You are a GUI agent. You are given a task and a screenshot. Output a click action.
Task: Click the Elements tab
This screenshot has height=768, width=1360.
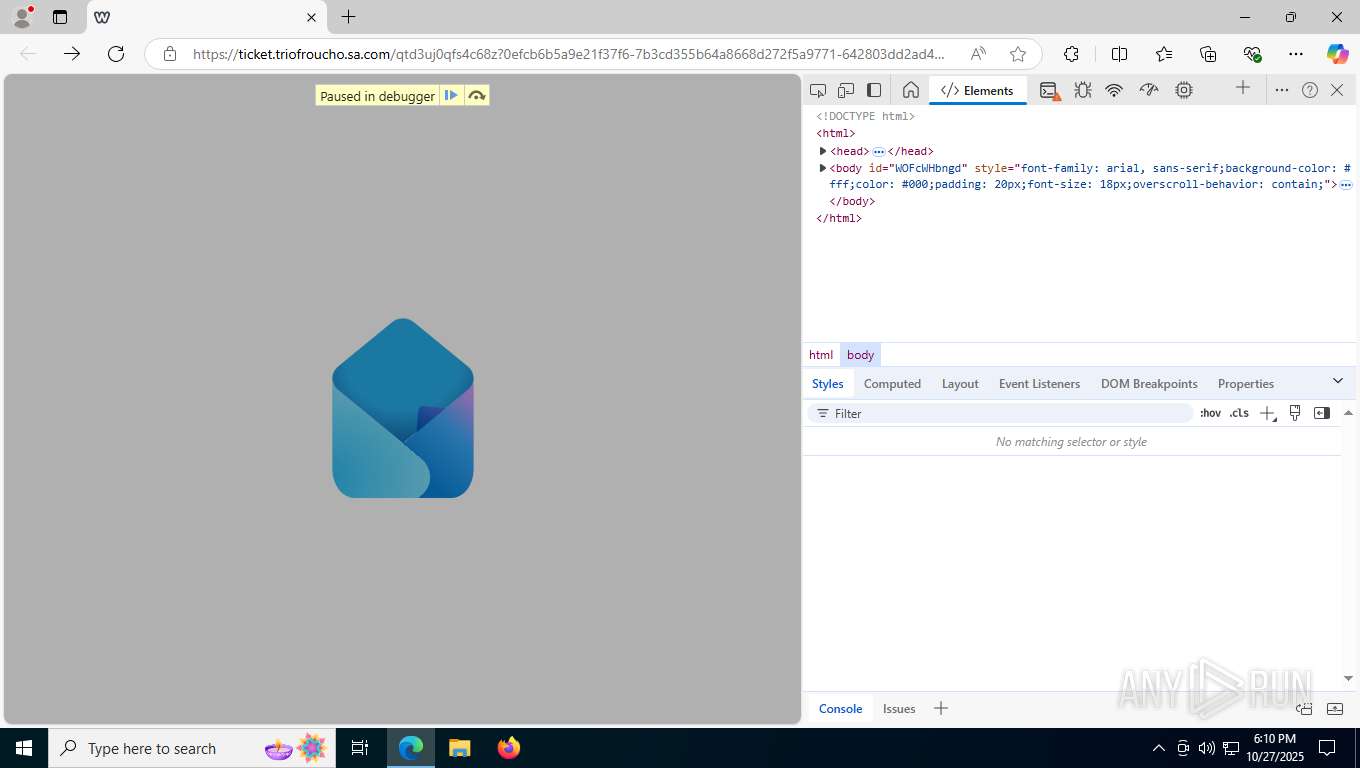(977, 90)
